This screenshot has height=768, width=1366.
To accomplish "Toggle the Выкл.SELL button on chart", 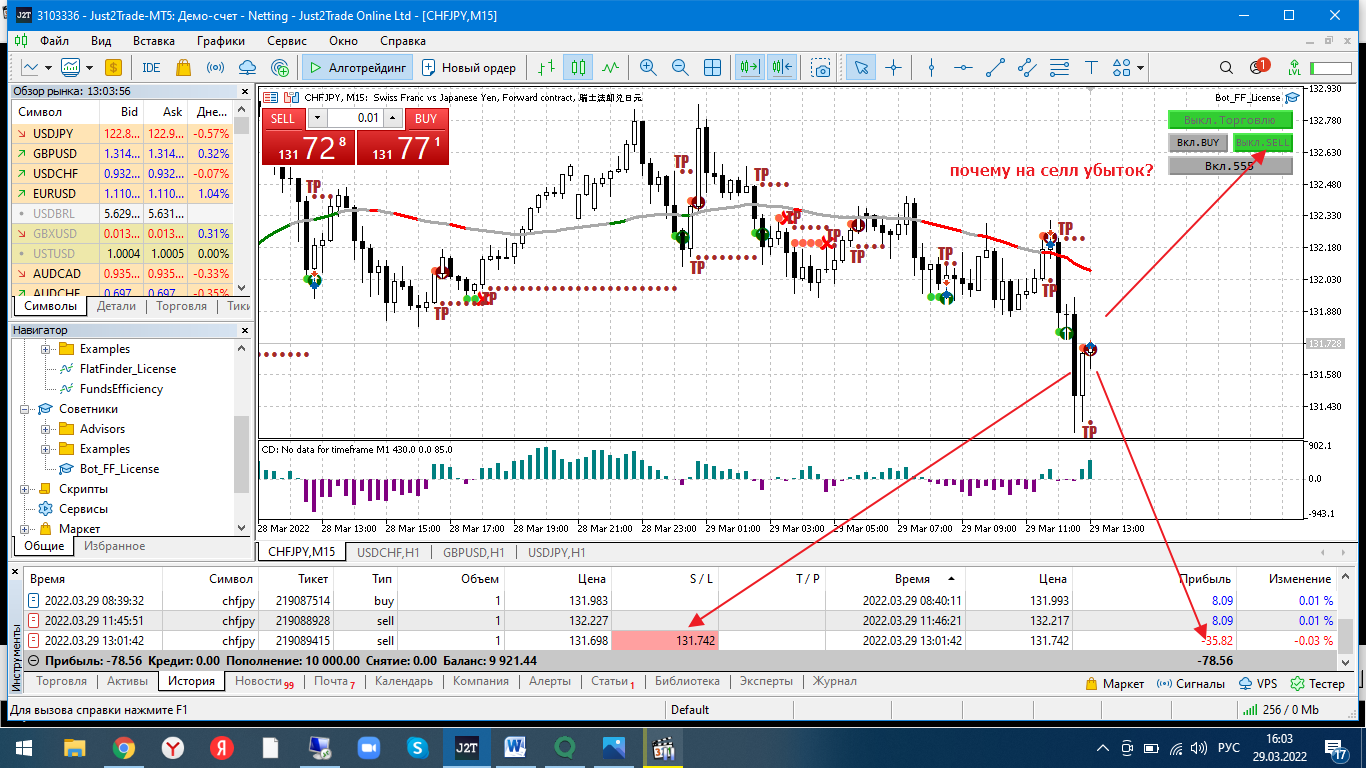I will 1263,143.
